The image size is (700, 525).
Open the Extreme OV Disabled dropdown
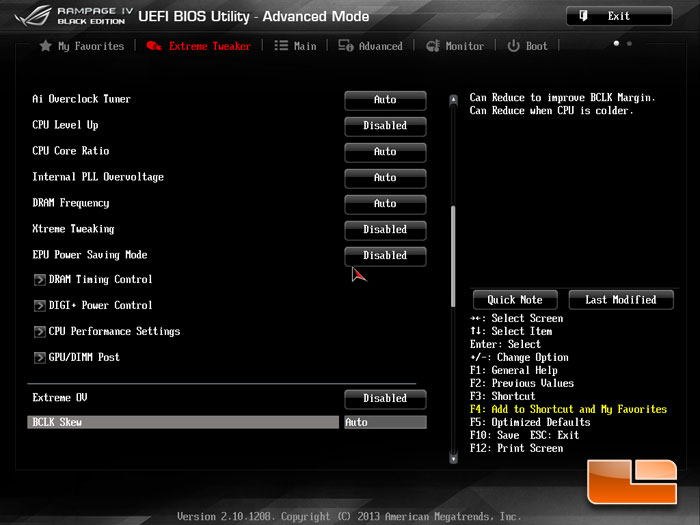385,399
